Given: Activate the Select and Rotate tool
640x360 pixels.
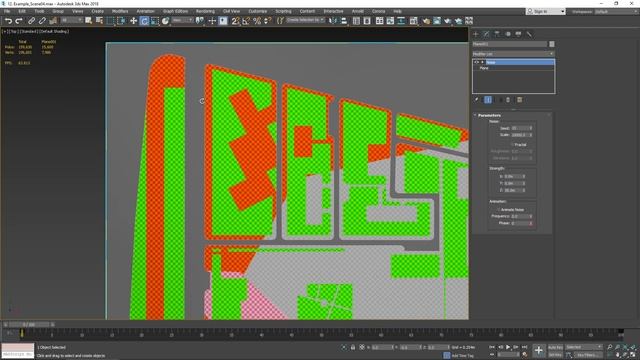Looking at the screenshot, I should [x=144, y=21].
